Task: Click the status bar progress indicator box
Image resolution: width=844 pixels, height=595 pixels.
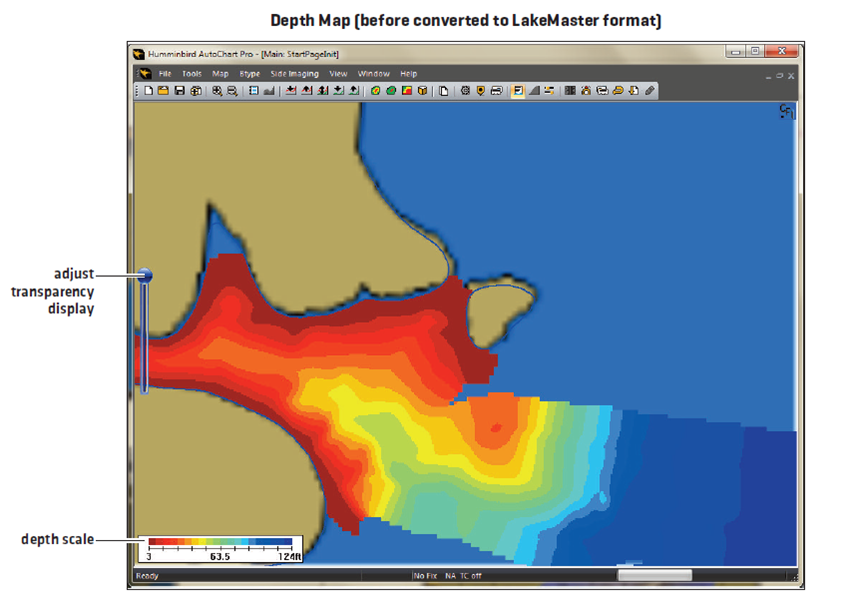Action: (x=655, y=576)
